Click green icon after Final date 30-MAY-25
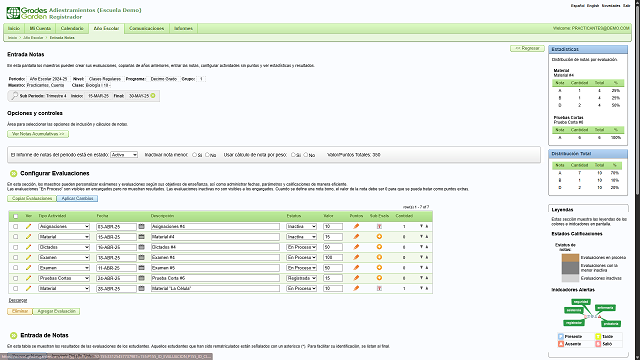 (x=153, y=96)
